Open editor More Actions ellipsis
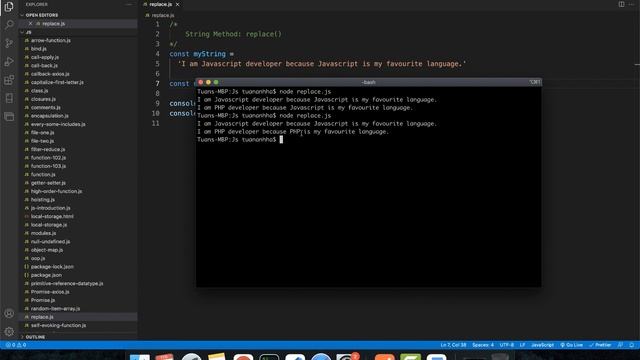Image resolution: width=640 pixels, height=360 pixels. (631, 4)
